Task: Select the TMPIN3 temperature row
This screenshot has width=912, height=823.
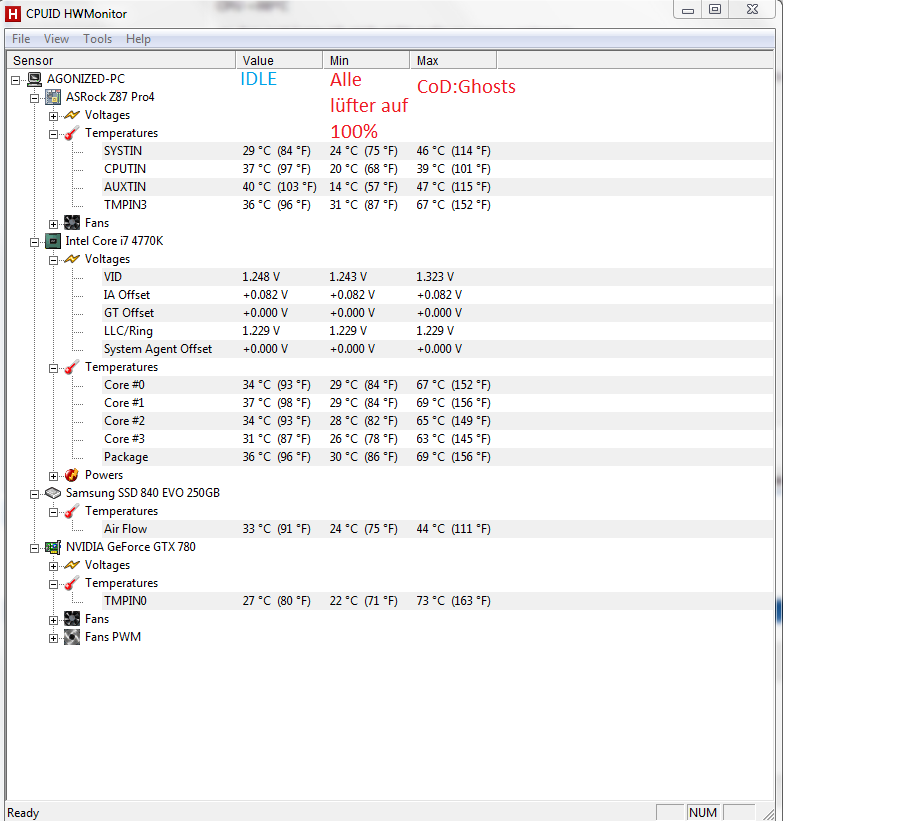Action: [x=436, y=205]
